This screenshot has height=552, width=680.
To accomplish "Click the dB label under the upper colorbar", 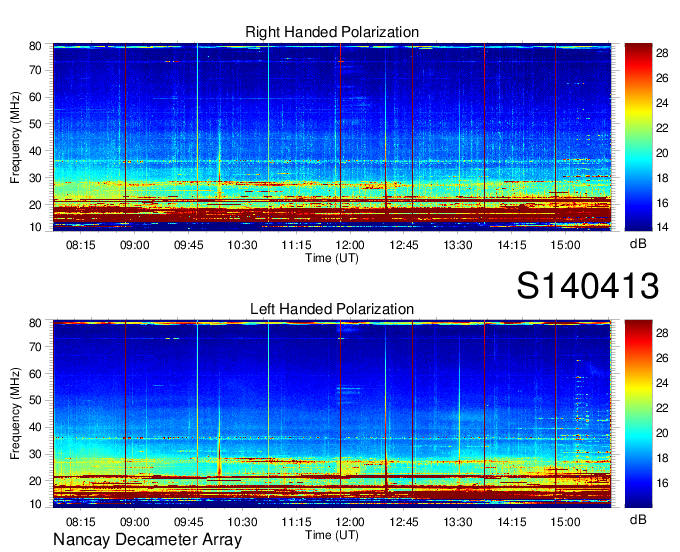I will [638, 244].
